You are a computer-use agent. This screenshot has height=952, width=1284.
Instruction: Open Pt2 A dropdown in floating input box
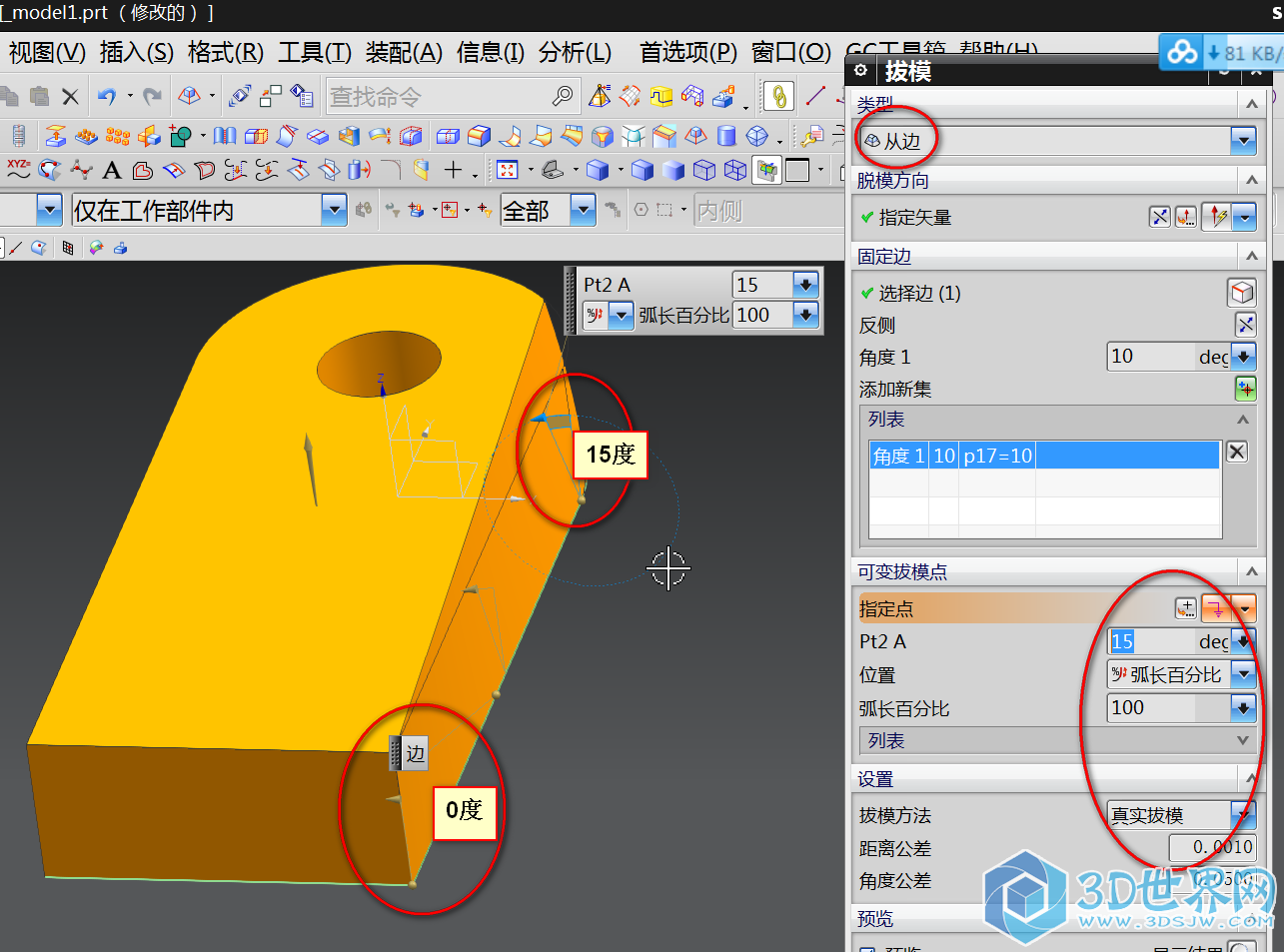805,285
